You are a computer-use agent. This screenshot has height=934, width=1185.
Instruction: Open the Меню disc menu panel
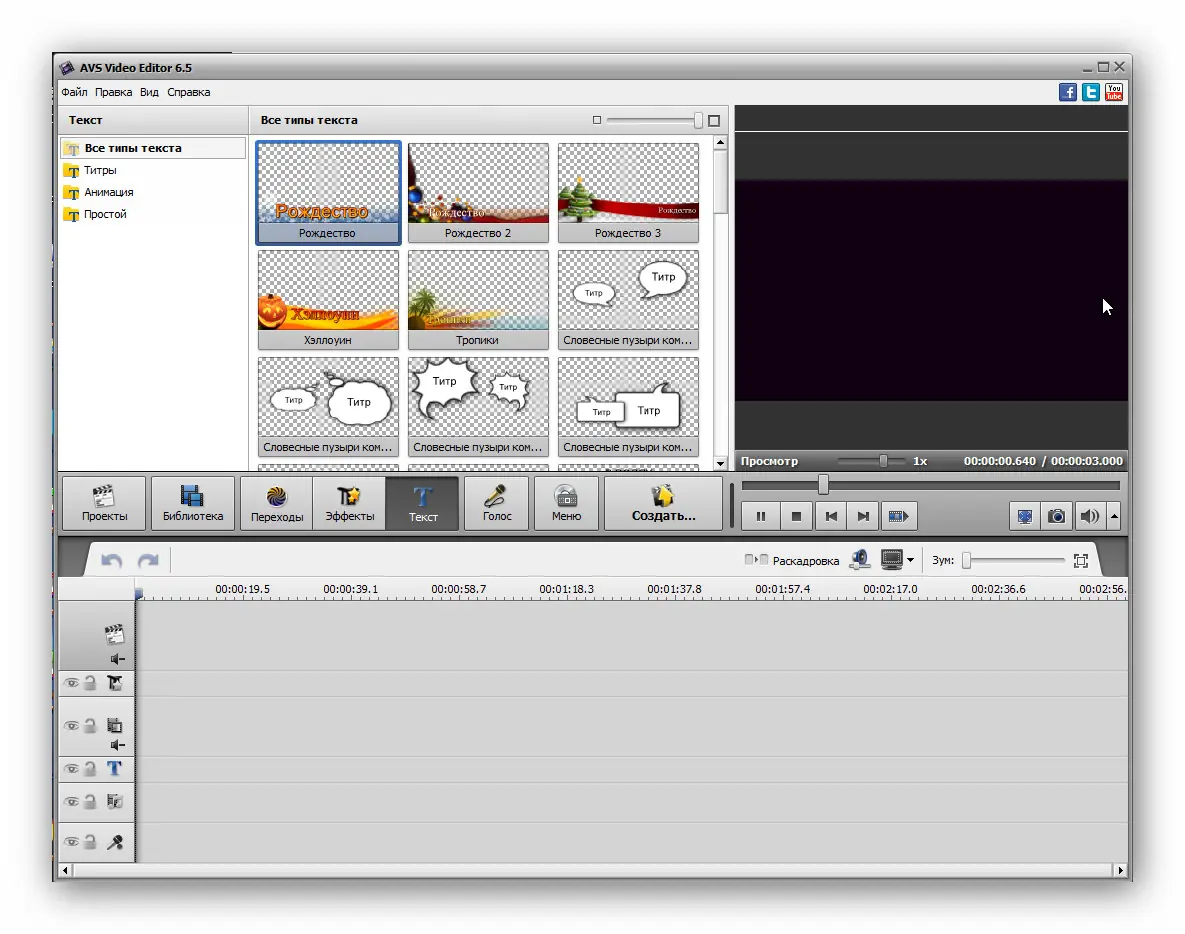click(566, 503)
